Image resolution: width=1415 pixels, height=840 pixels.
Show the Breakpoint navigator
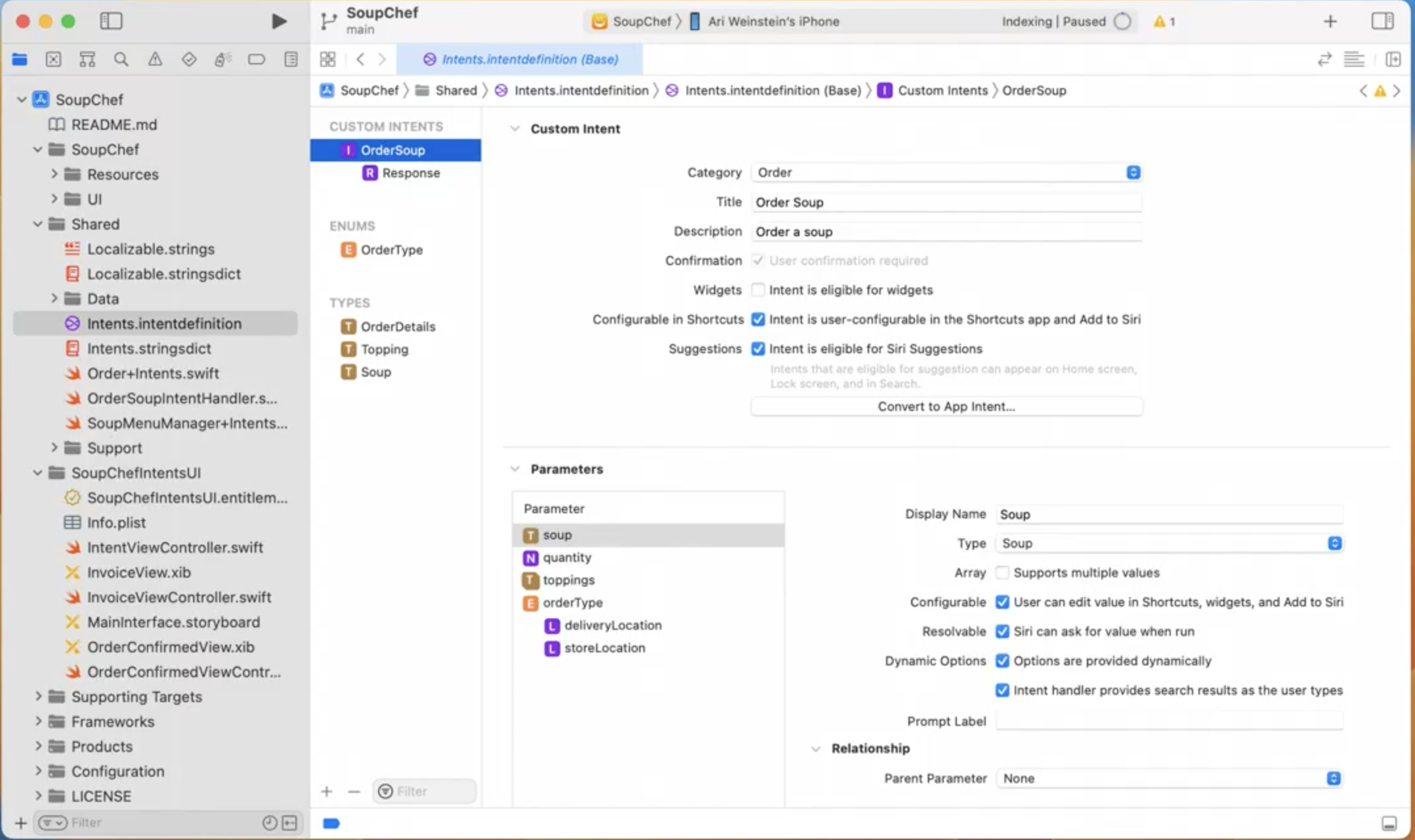click(x=257, y=60)
